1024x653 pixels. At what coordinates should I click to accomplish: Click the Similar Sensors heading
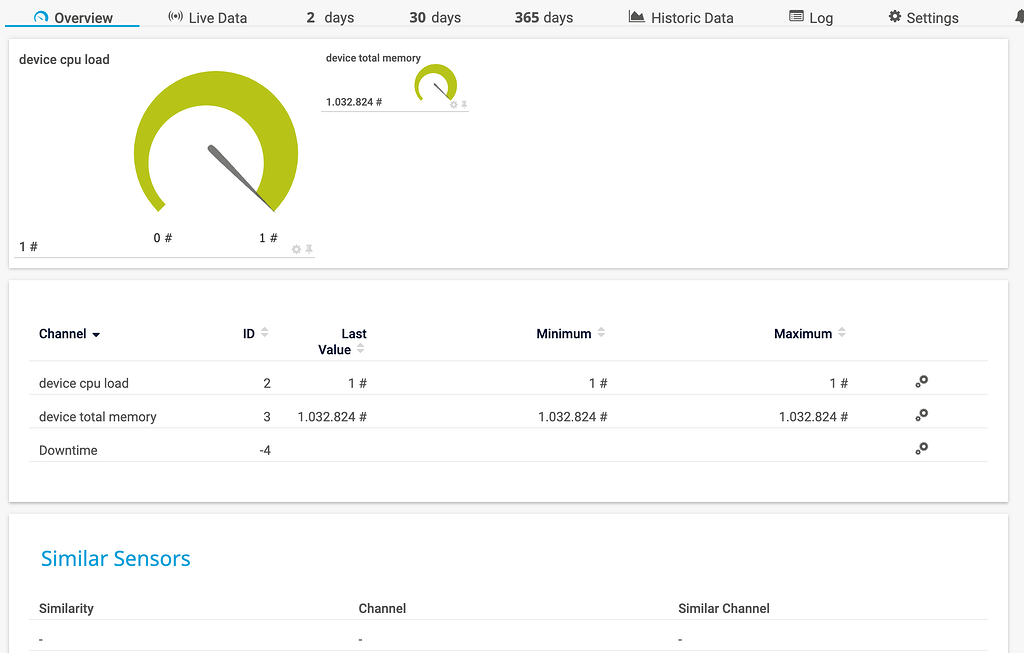coord(115,558)
